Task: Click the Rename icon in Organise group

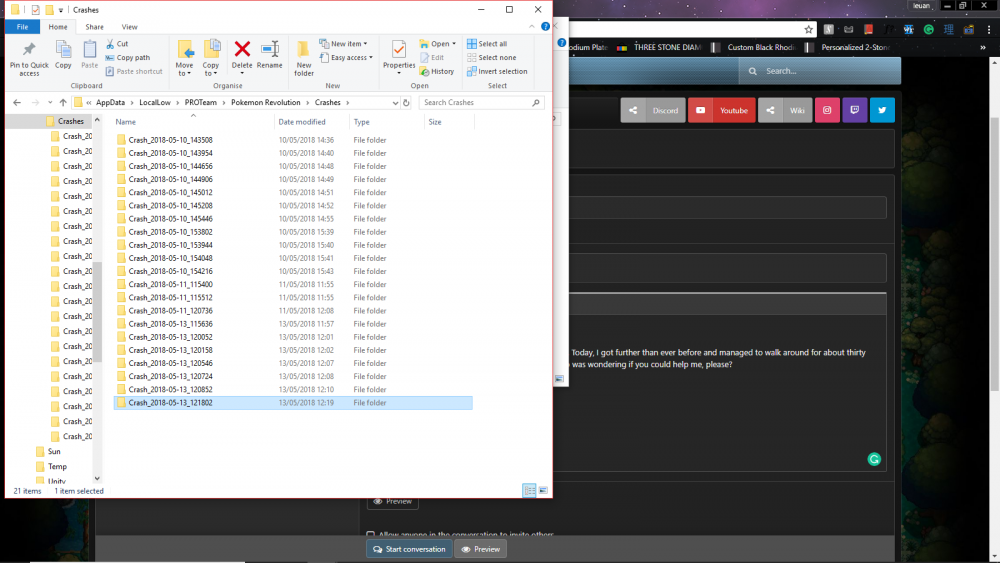Action: (x=269, y=50)
